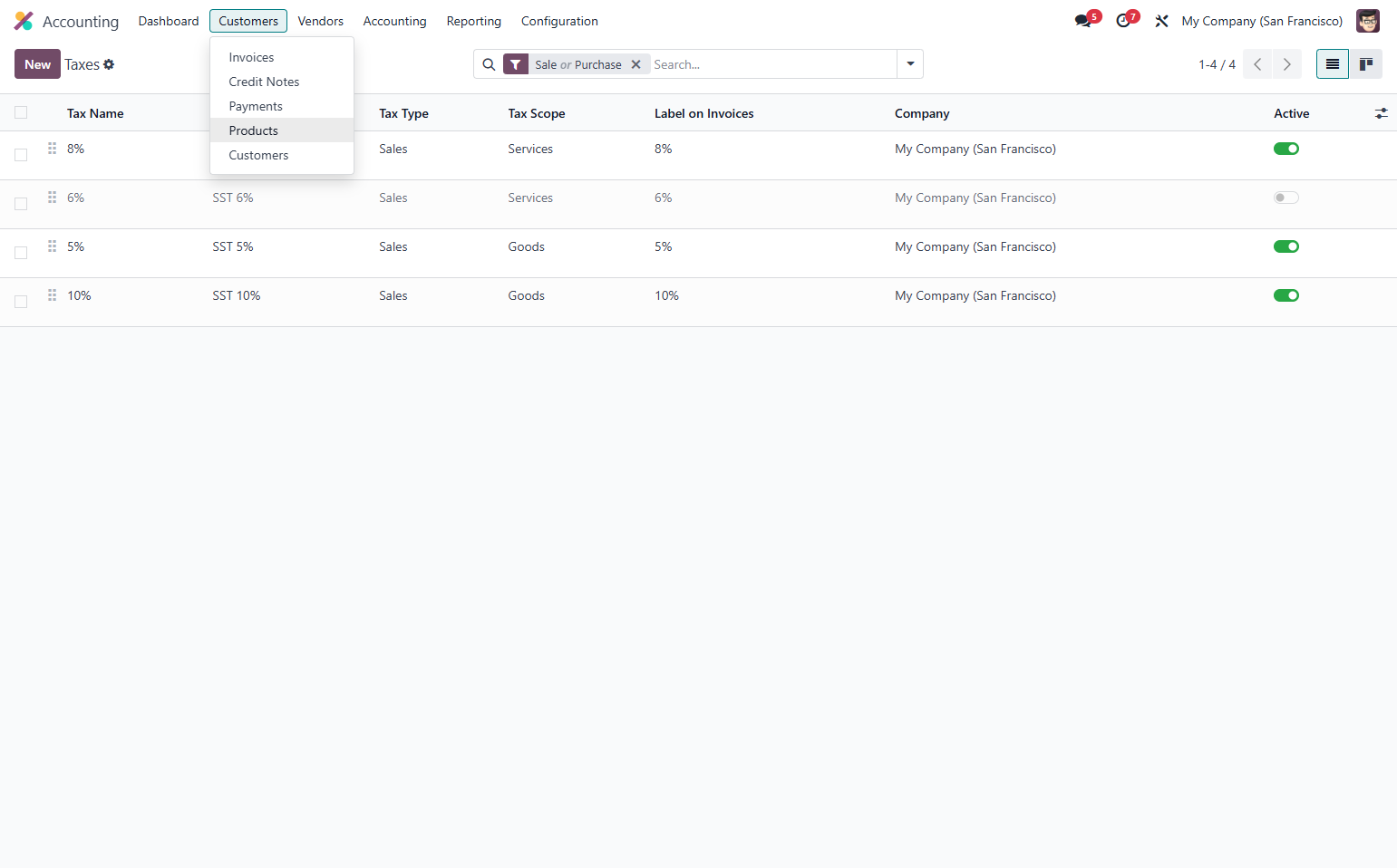Open the chat messages icon
Image resolution: width=1397 pixels, height=868 pixels.
click(1083, 21)
